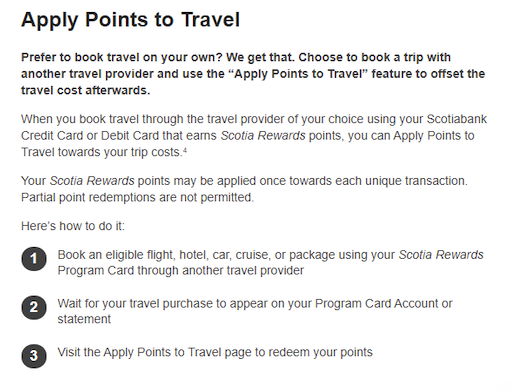Click 'Program Card through another travel provider' line
This screenshot has width=512, height=391.
pyautogui.click(x=180, y=270)
